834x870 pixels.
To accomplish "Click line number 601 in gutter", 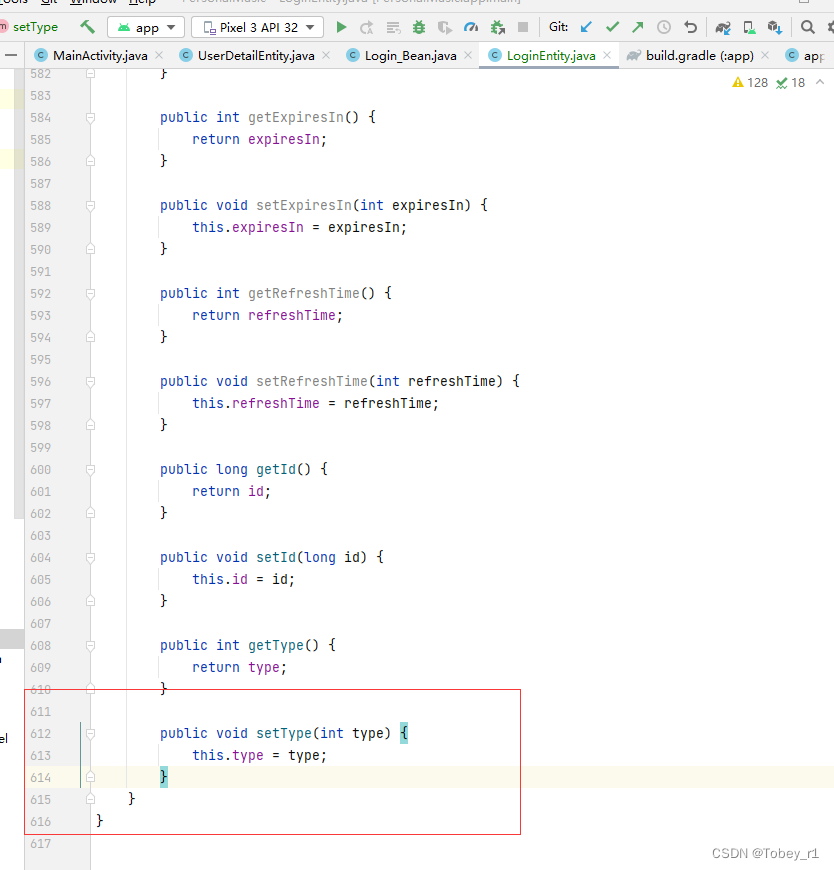I will (x=41, y=492).
